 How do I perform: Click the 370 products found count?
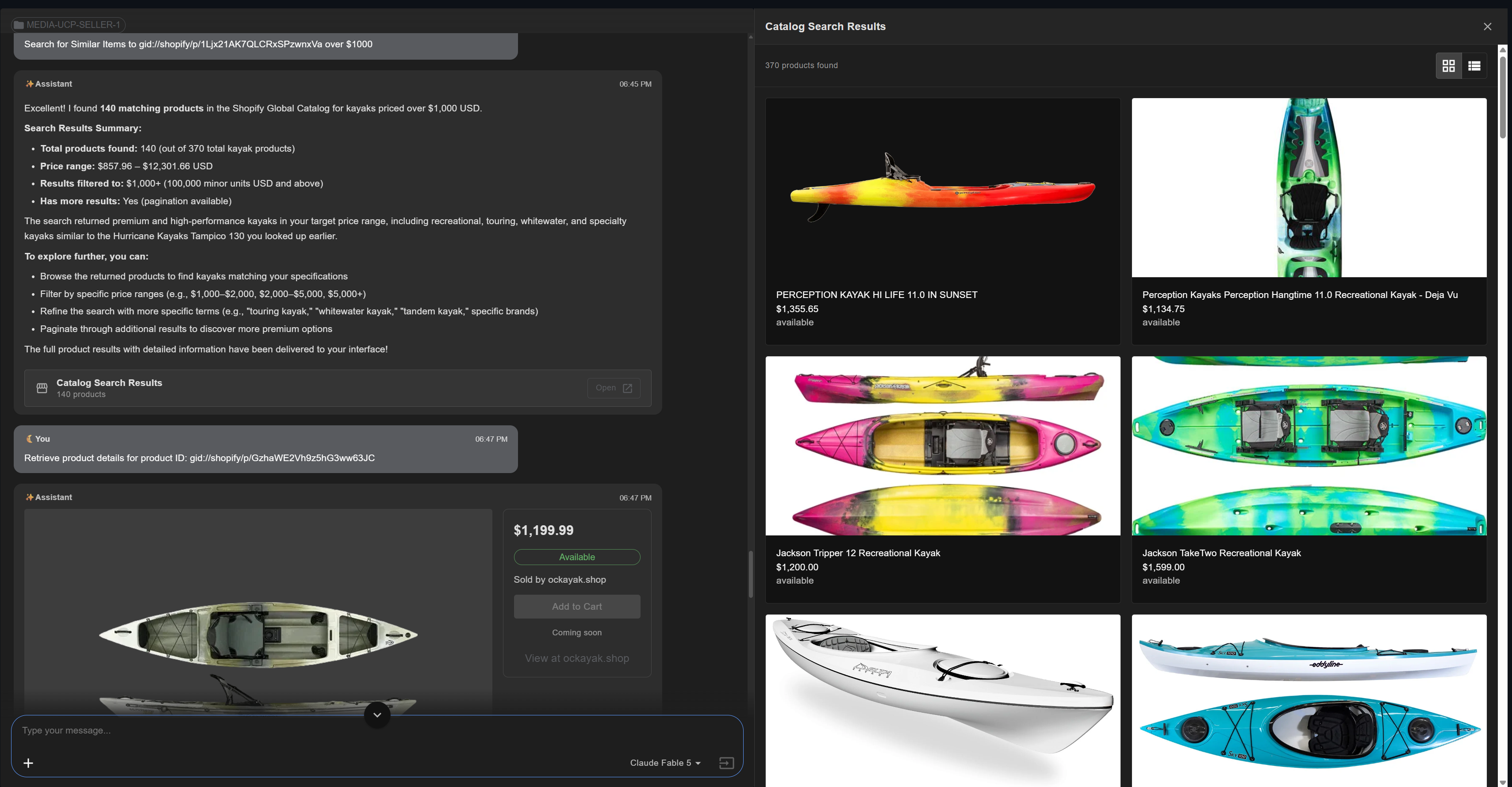[x=801, y=65]
